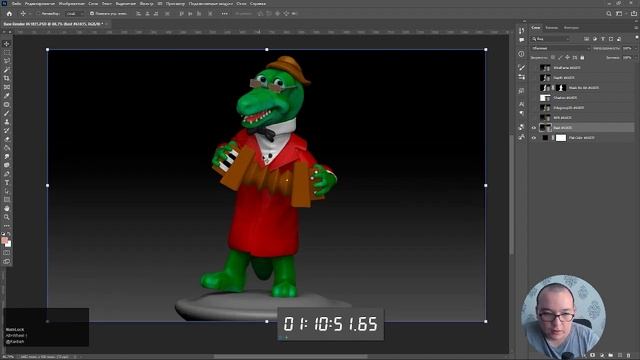This screenshot has height=360, width=640.
Task: Select the Dodge tool
Action: click(7, 165)
